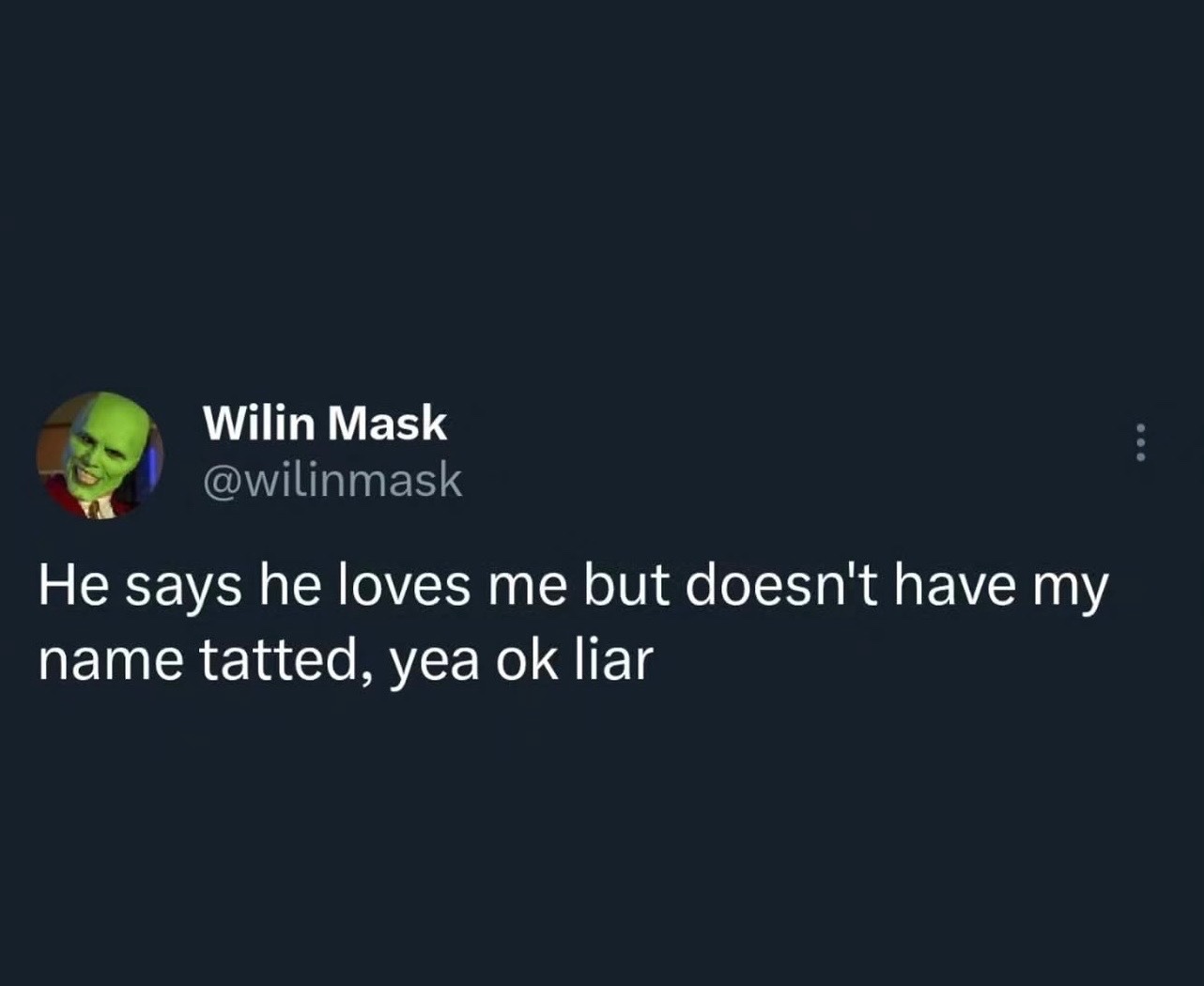Image resolution: width=1204 pixels, height=986 pixels.
Task: Click the word "Mask" in the display name
Action: click(x=387, y=423)
